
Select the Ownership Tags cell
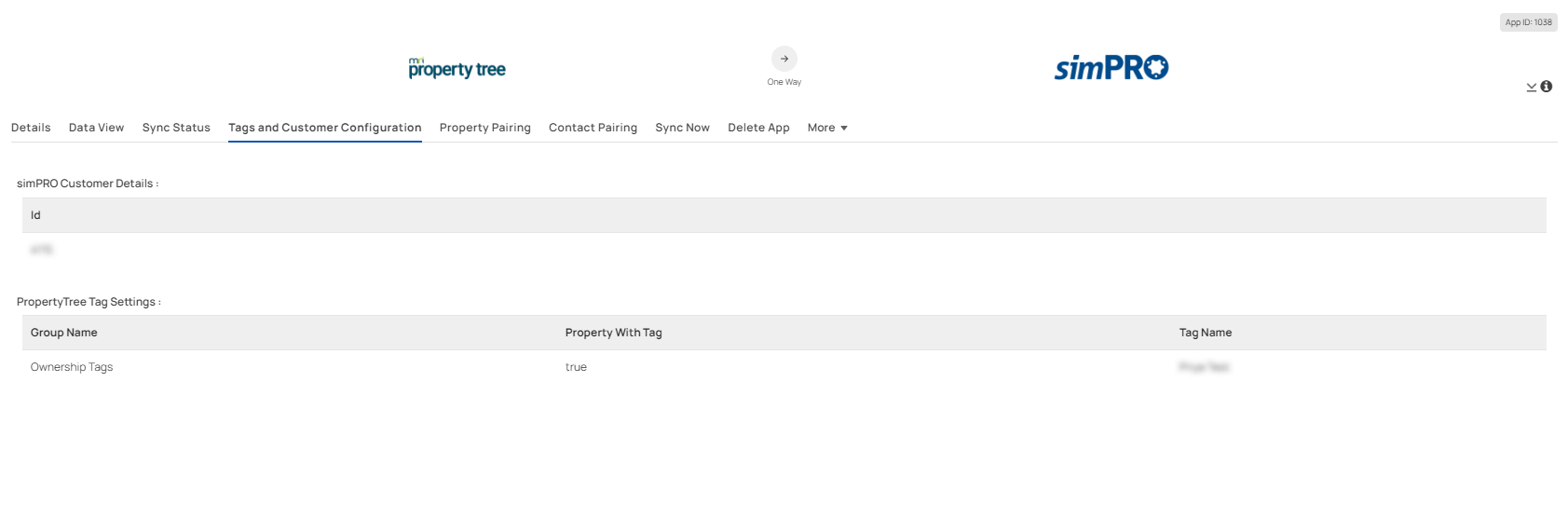pyautogui.click(x=72, y=367)
